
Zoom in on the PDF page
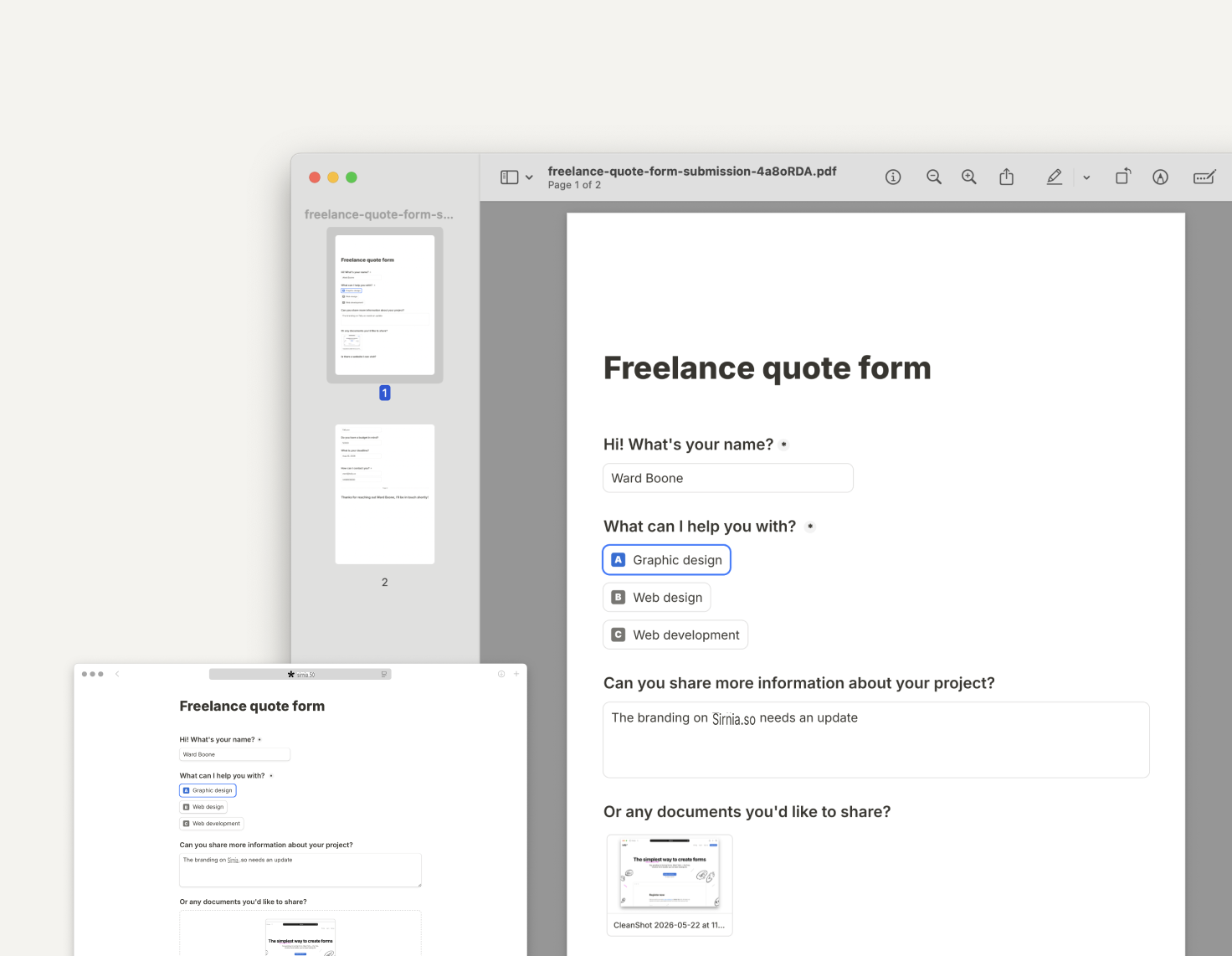pos(969,177)
